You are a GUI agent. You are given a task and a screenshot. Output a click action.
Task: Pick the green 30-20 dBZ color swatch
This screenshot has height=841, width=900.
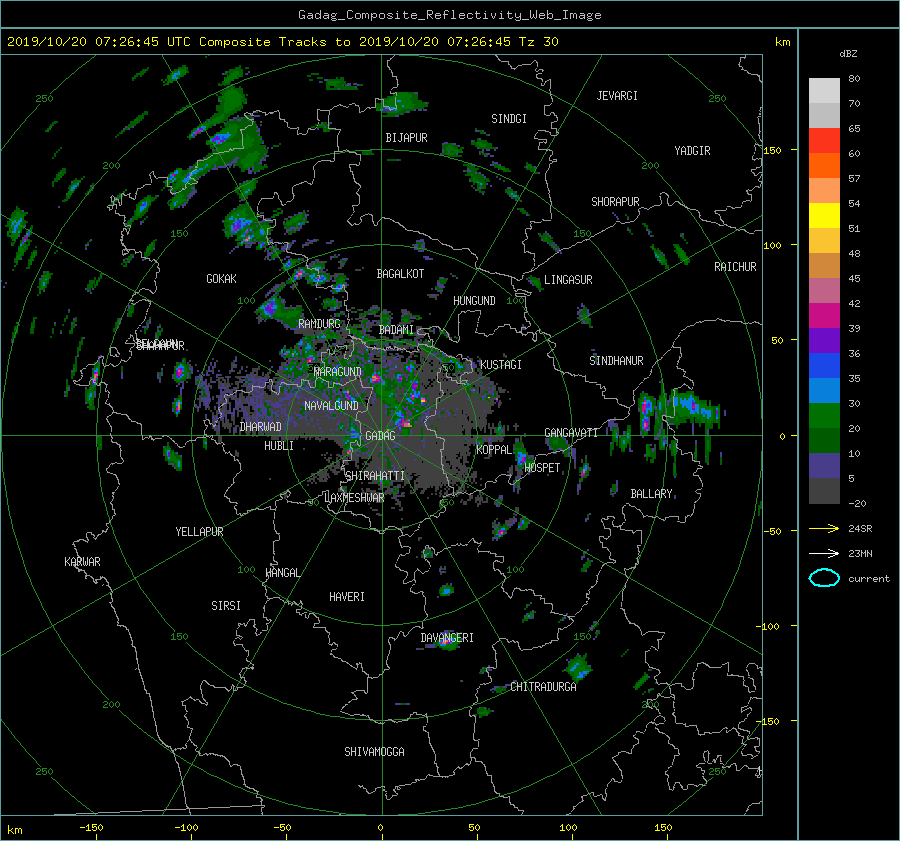tap(824, 416)
